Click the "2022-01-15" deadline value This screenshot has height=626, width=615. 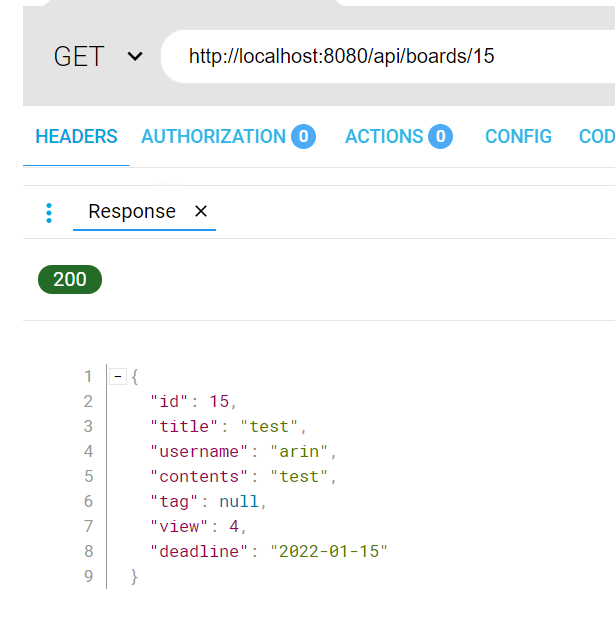click(x=329, y=552)
